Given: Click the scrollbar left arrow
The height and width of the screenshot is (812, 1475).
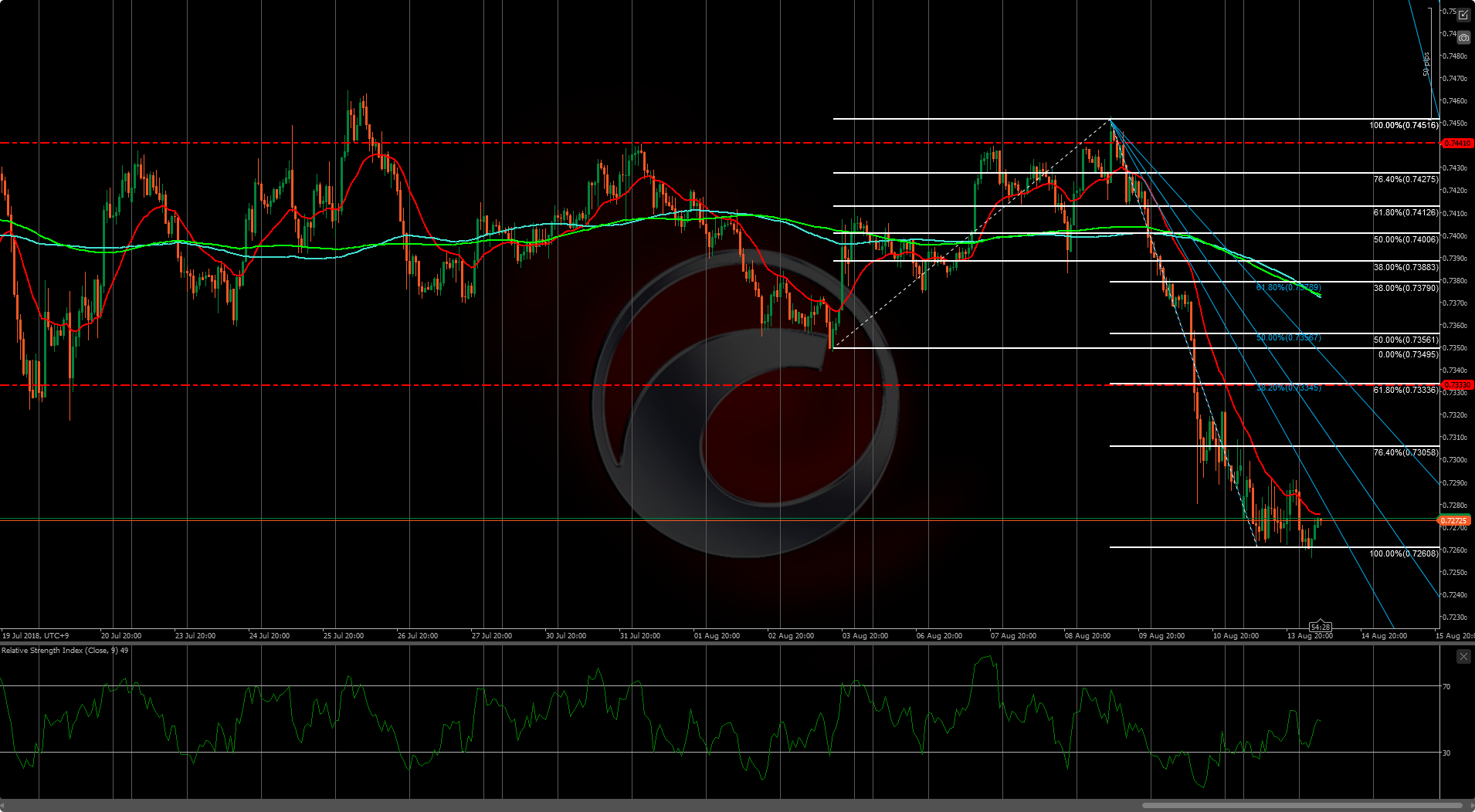Looking at the screenshot, I should (x=3, y=805).
